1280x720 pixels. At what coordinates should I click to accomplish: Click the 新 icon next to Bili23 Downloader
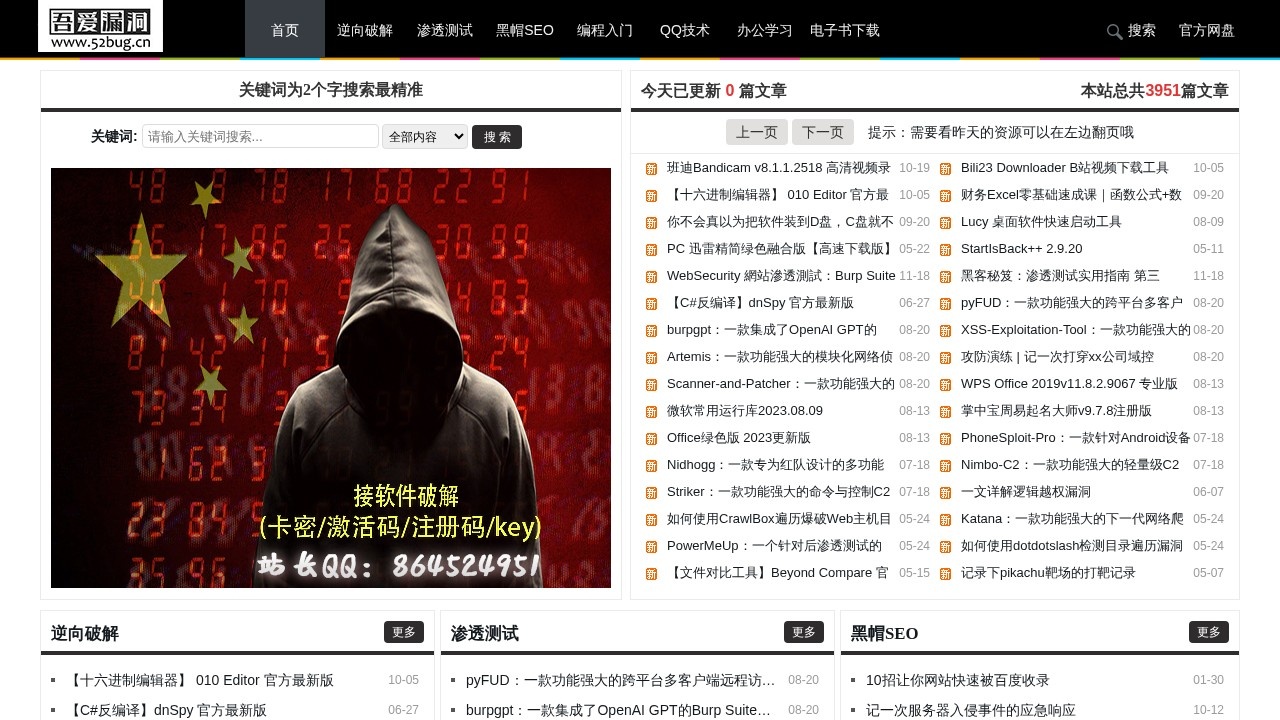[945, 168]
